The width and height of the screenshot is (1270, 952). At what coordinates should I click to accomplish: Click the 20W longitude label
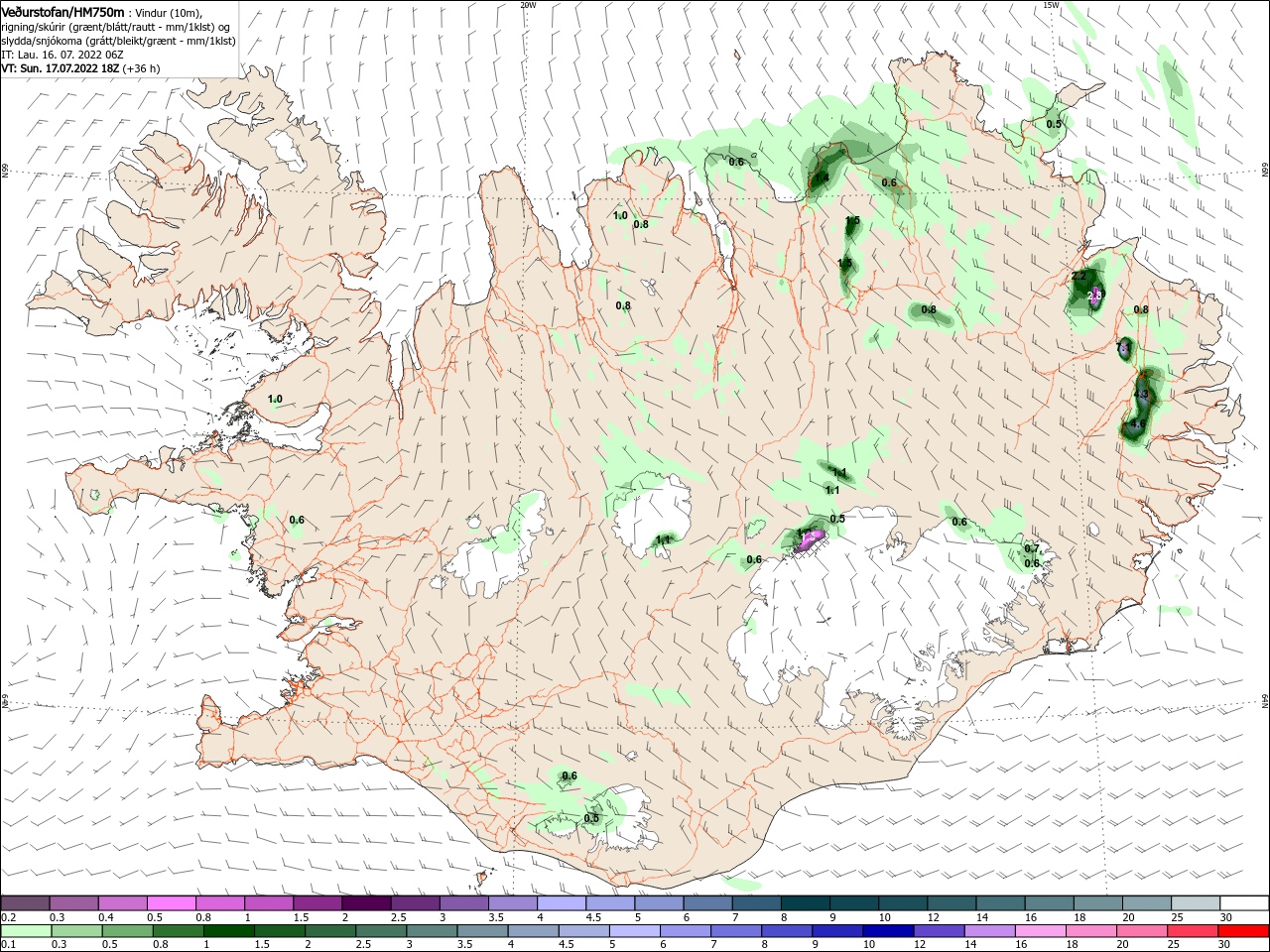(528, 5)
